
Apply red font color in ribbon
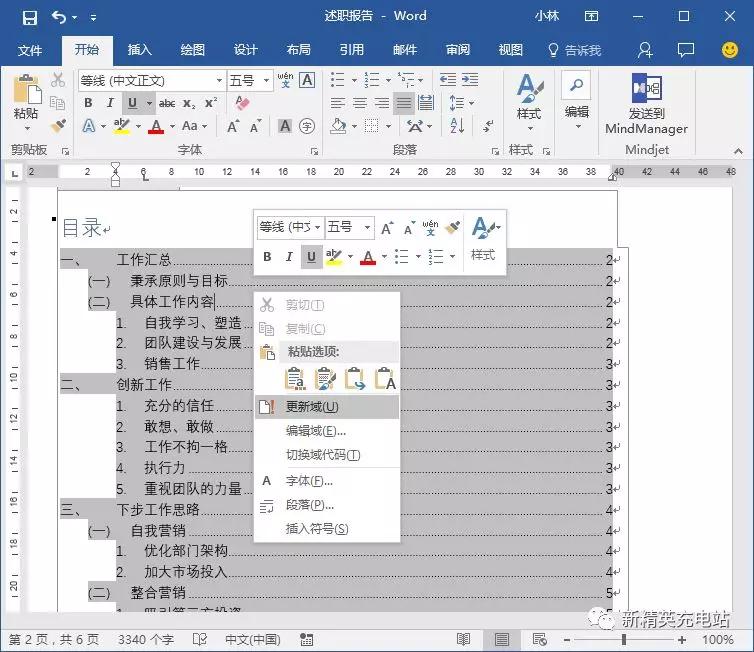pos(155,126)
